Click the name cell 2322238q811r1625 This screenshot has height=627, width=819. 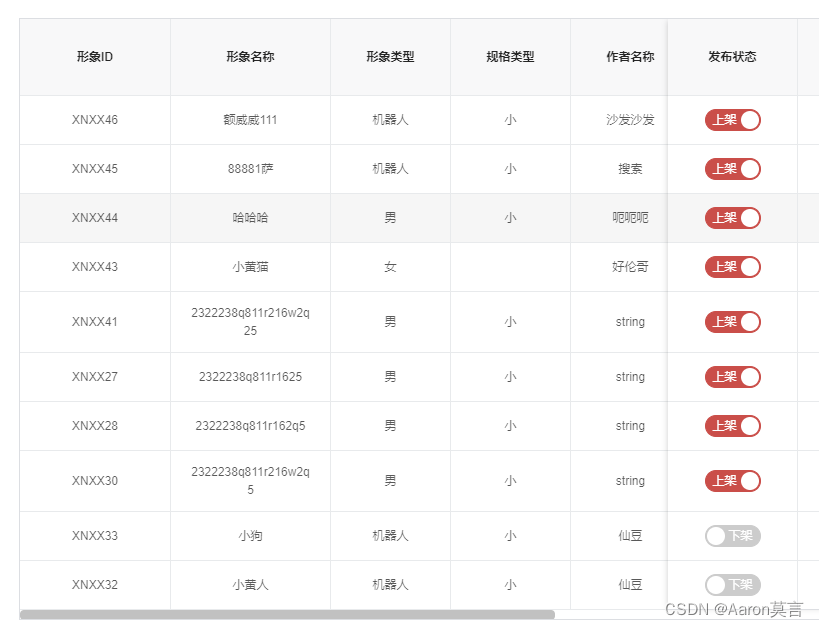point(249,377)
